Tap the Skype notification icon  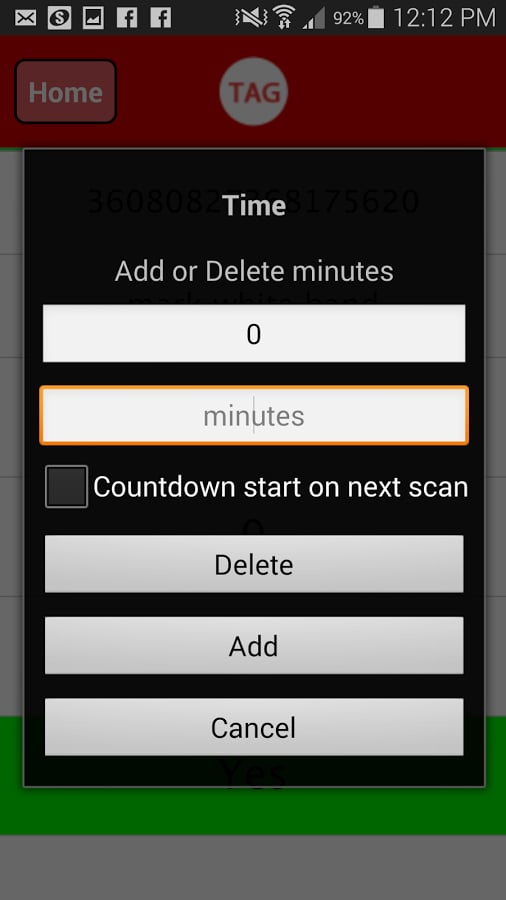click(x=59, y=18)
